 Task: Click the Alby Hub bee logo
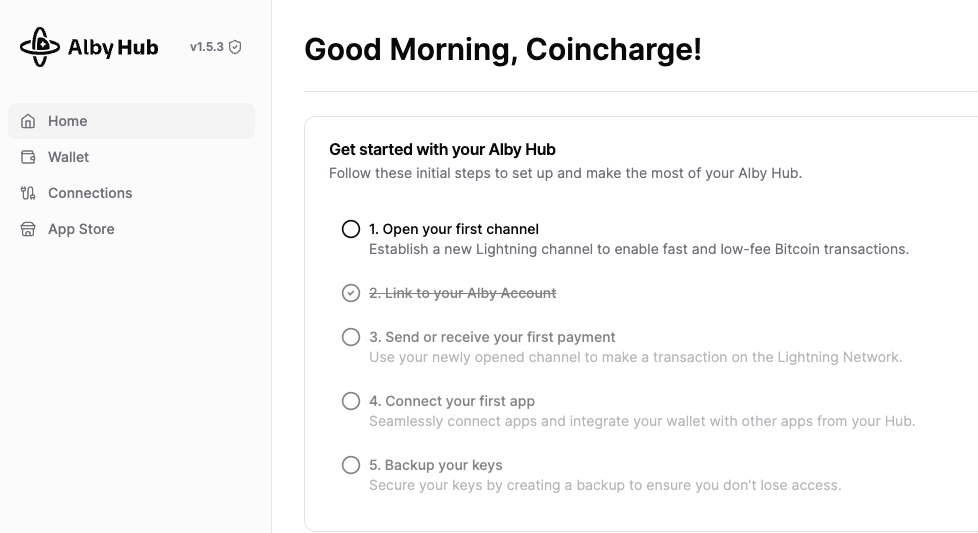tap(40, 47)
